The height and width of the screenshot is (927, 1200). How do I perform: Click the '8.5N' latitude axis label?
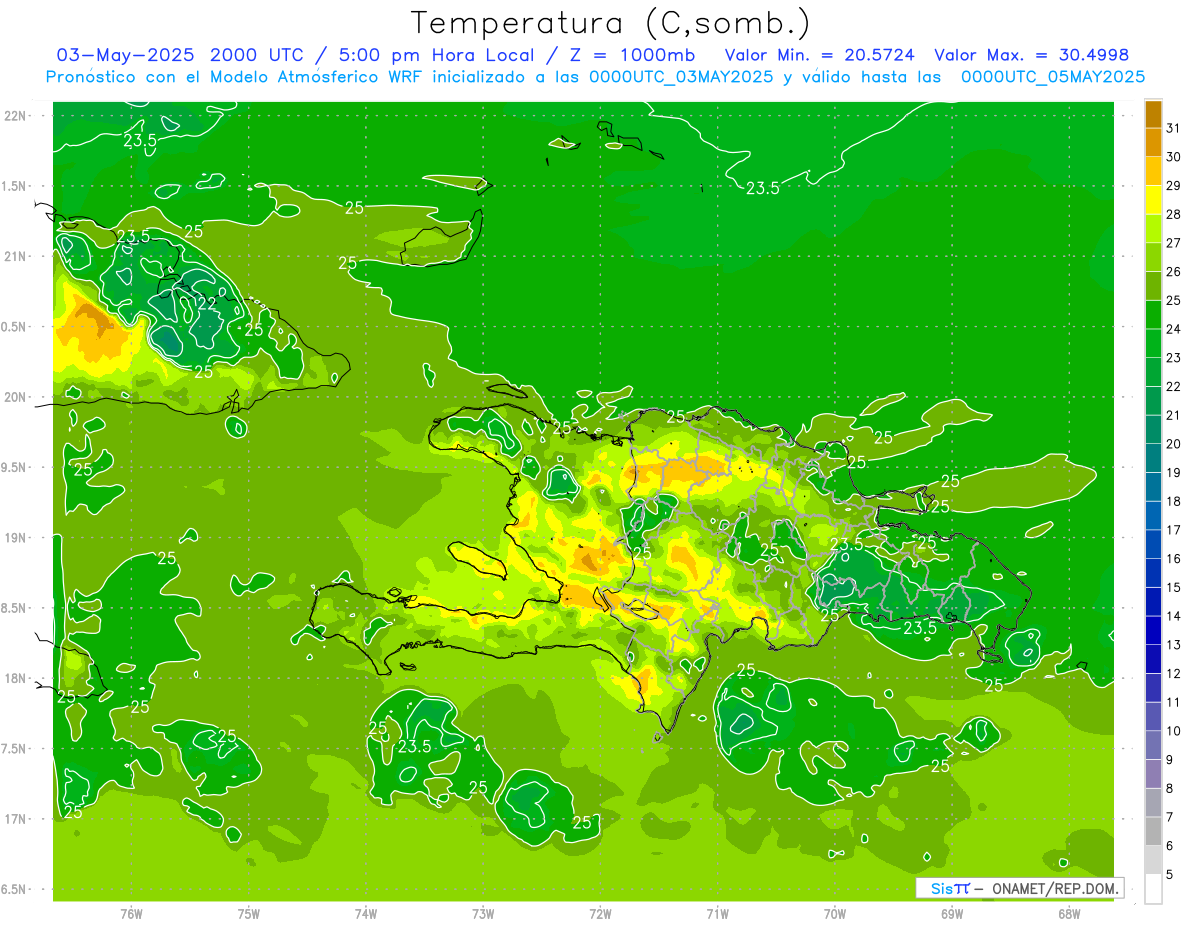15,608
